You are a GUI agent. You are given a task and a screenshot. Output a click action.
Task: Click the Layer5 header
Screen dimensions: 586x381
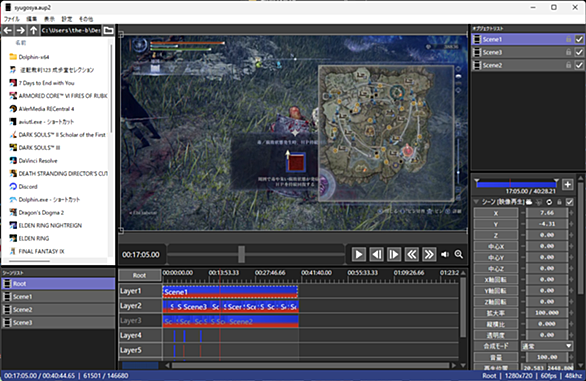coord(140,350)
